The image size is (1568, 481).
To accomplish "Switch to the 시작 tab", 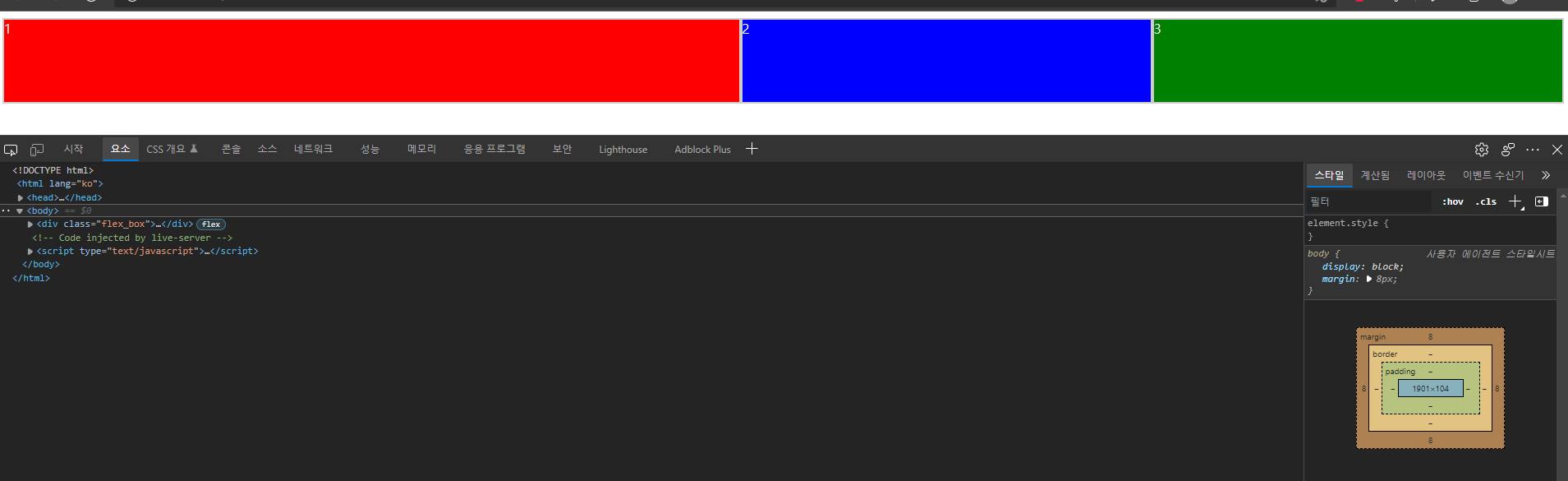I will click(74, 149).
